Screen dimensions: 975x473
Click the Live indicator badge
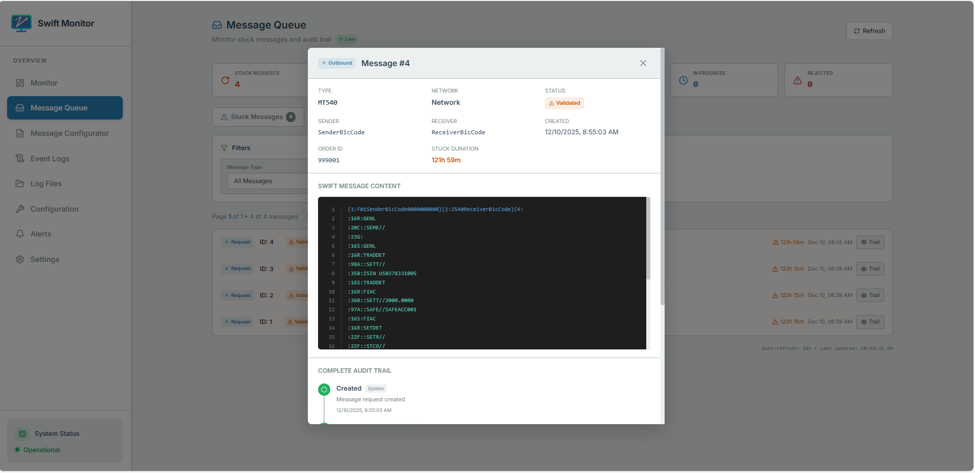tap(348, 39)
